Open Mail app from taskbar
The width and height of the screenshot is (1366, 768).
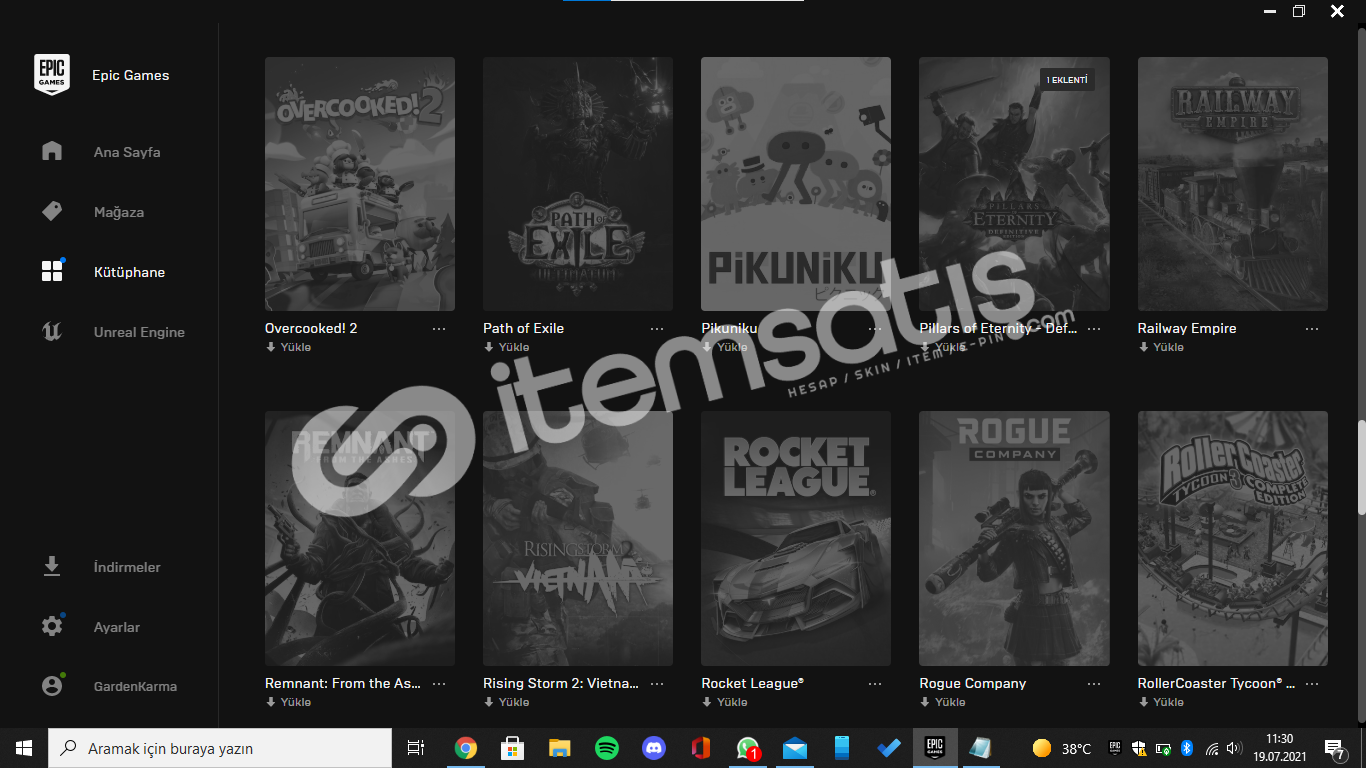(x=794, y=748)
